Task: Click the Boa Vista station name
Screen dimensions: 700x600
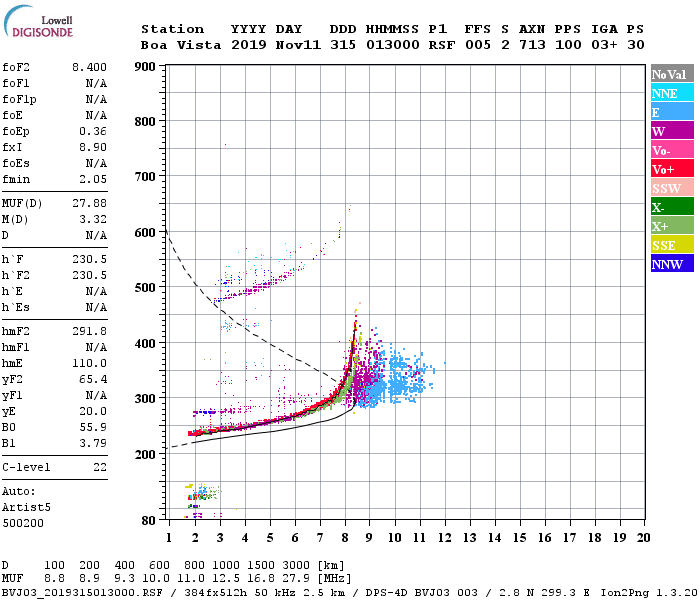Action: coord(181,45)
